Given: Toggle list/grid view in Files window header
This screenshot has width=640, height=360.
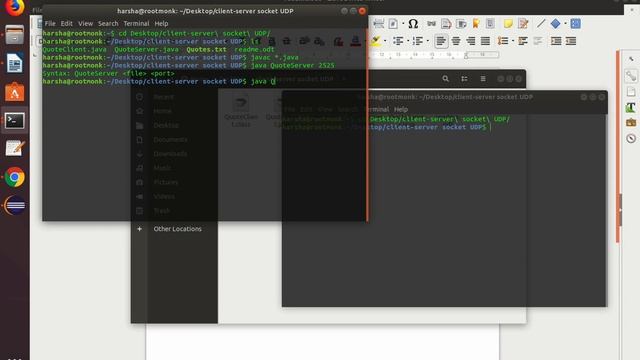Looking at the screenshot, I should 464,79.
